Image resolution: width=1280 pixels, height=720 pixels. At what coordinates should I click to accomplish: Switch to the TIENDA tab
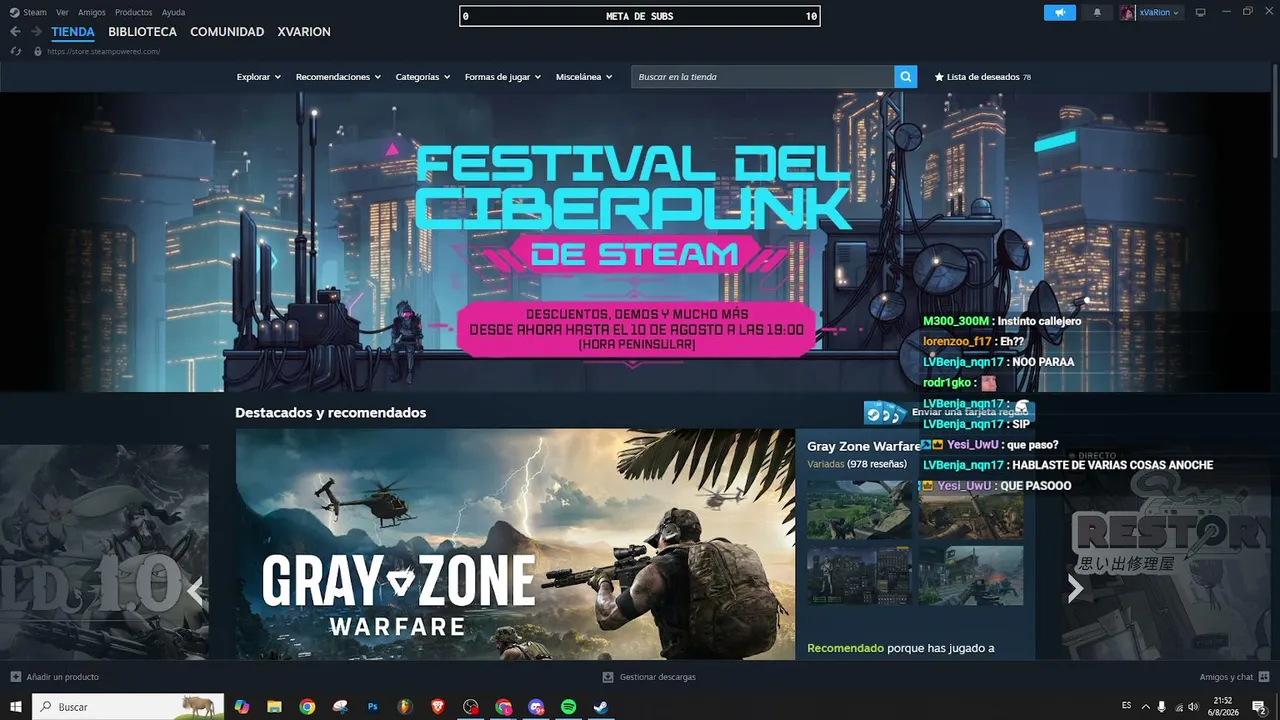(73, 32)
